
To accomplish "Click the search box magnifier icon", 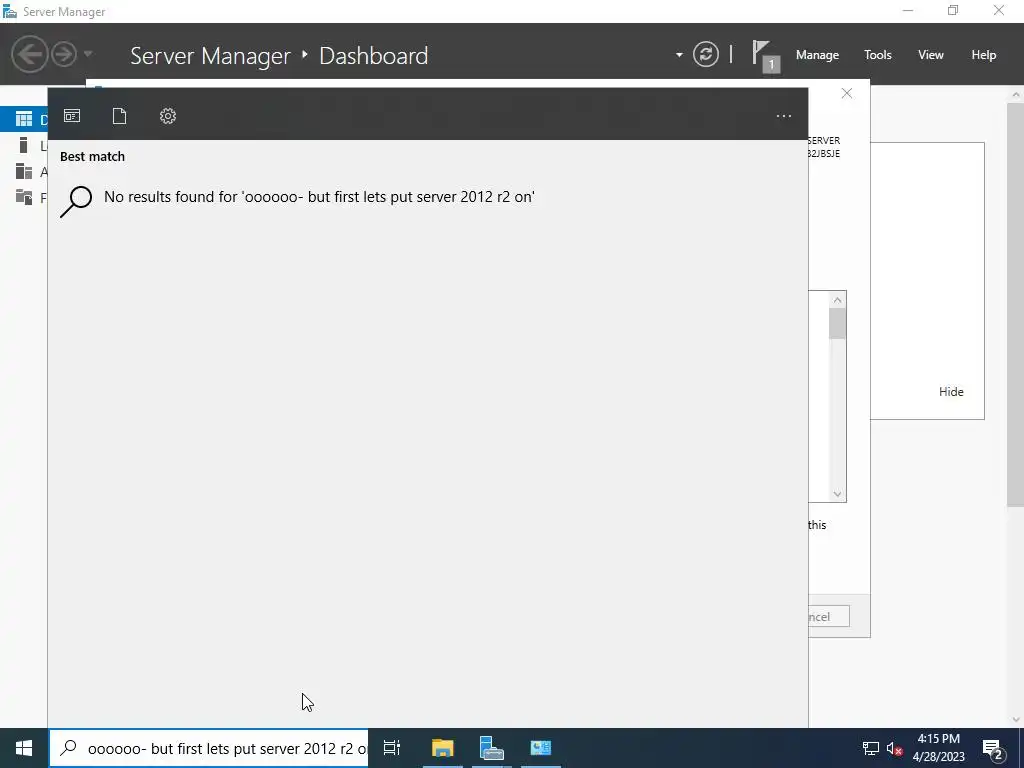I will click(69, 748).
